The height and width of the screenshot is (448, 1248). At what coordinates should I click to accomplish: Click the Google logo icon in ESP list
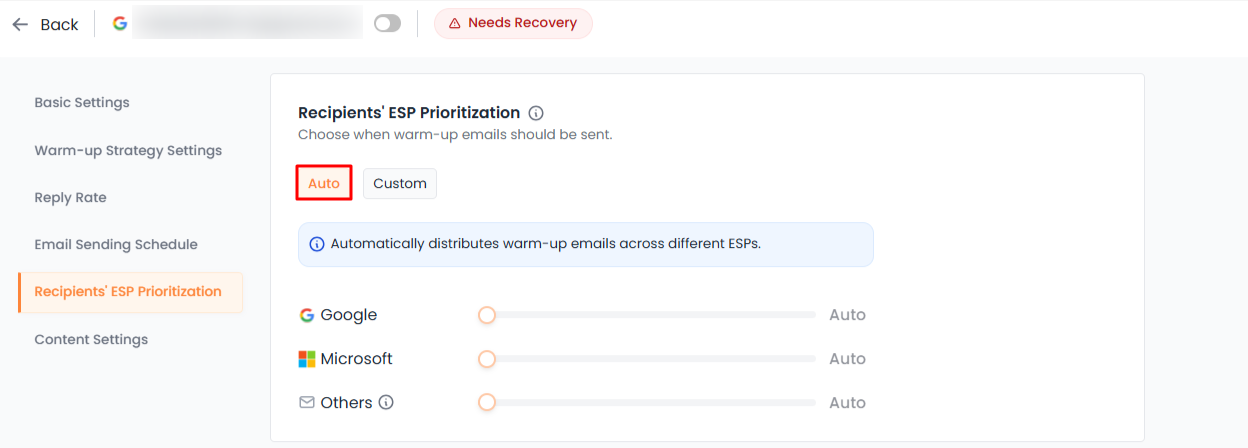click(307, 315)
